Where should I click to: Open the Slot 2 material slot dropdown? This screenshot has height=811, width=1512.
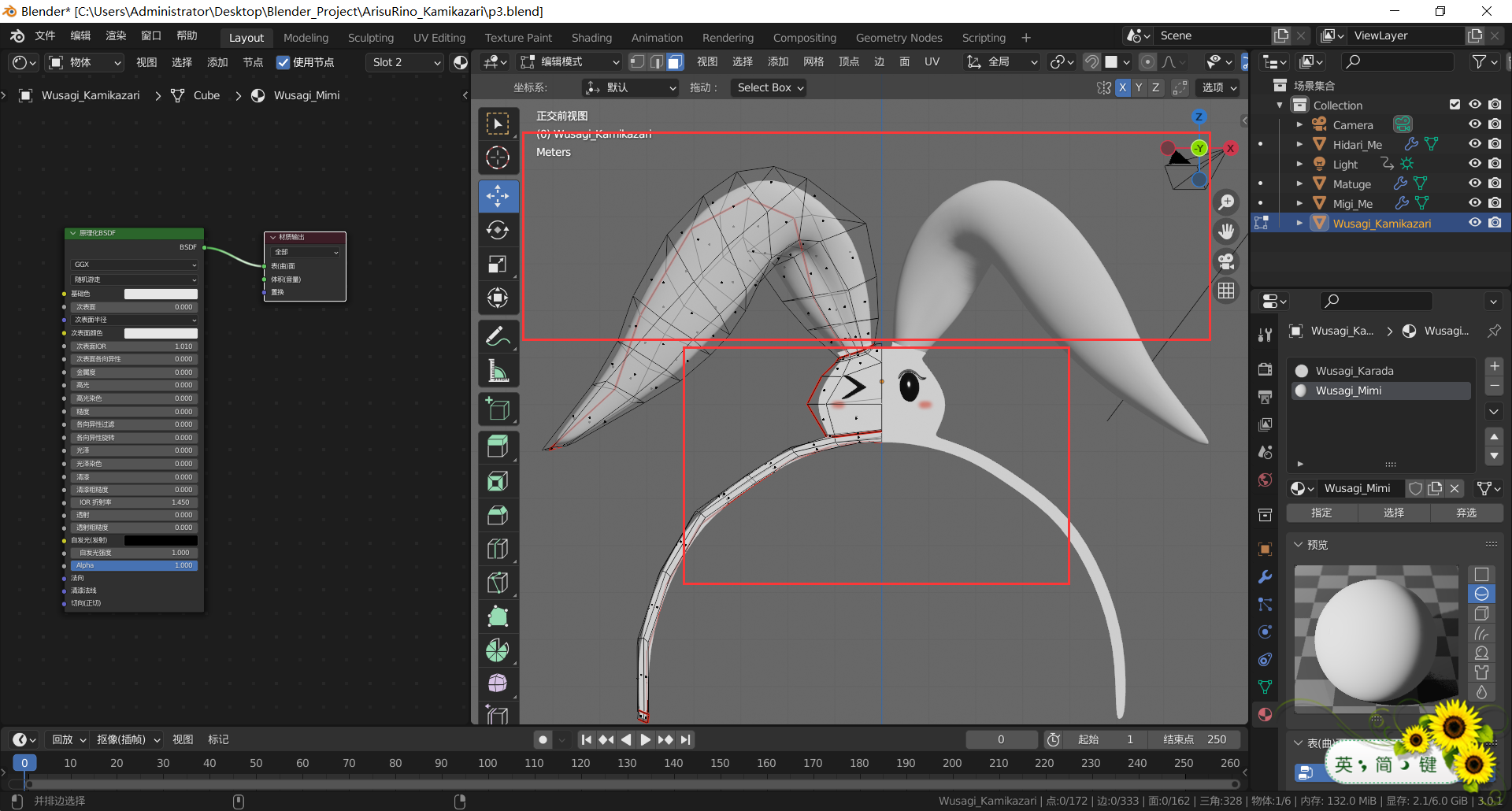(406, 62)
